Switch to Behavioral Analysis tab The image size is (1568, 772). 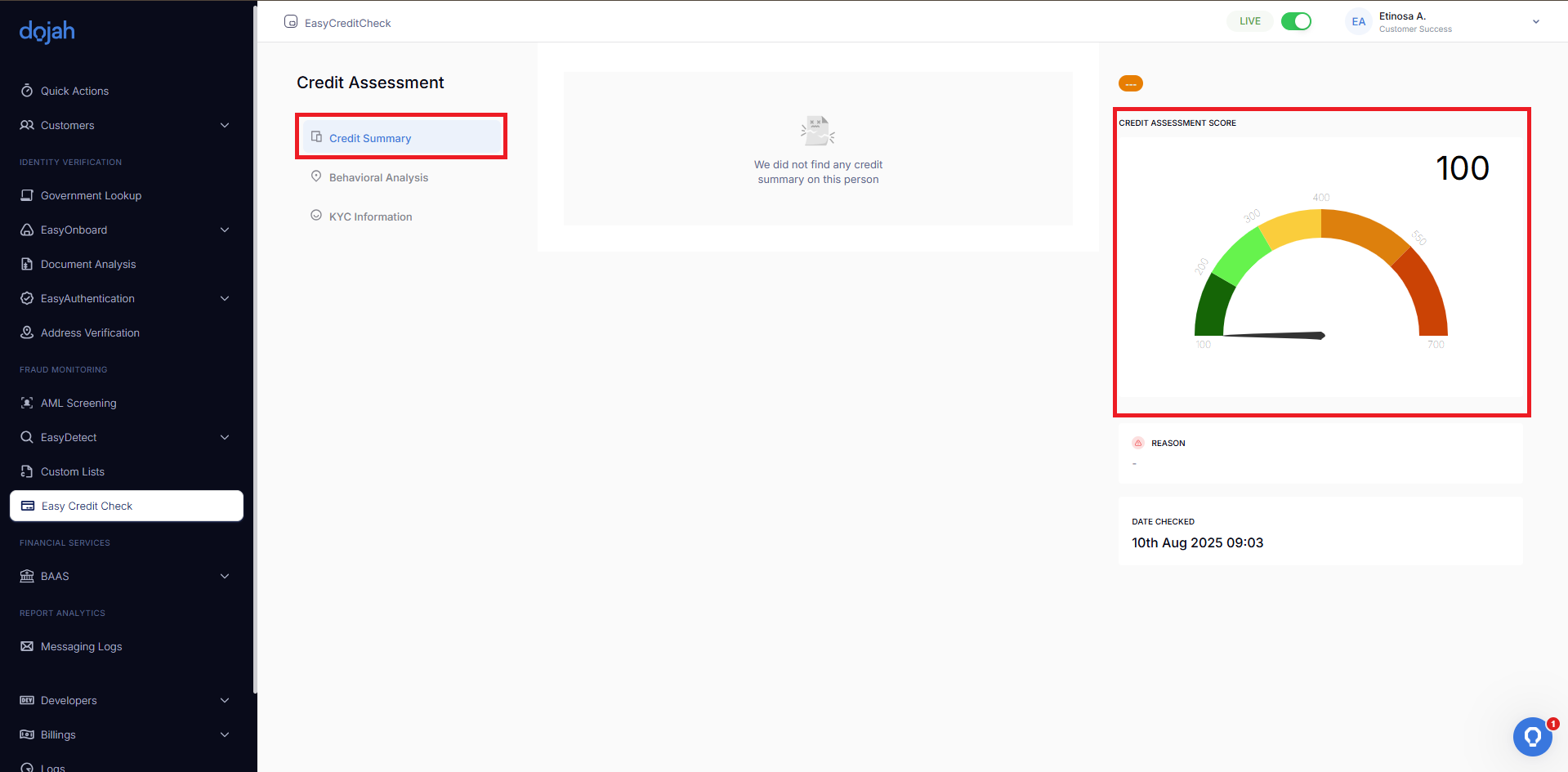pyautogui.click(x=378, y=177)
